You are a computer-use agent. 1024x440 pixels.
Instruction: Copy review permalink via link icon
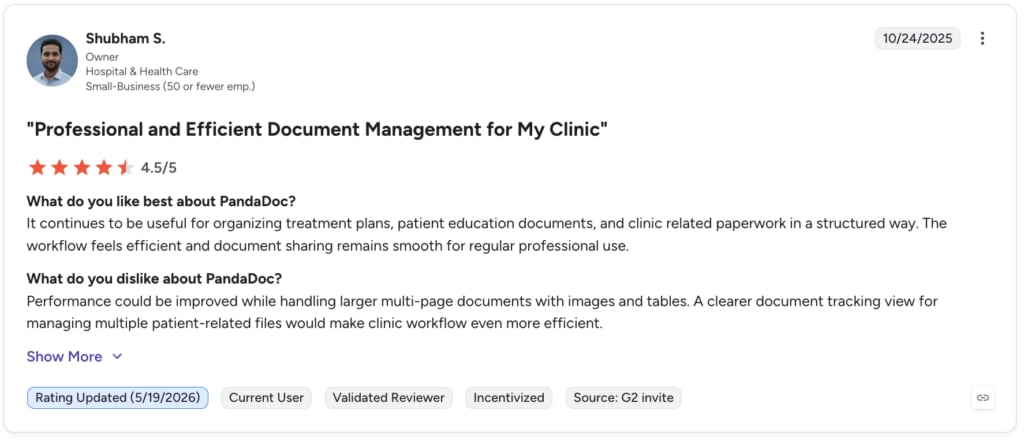pos(982,397)
